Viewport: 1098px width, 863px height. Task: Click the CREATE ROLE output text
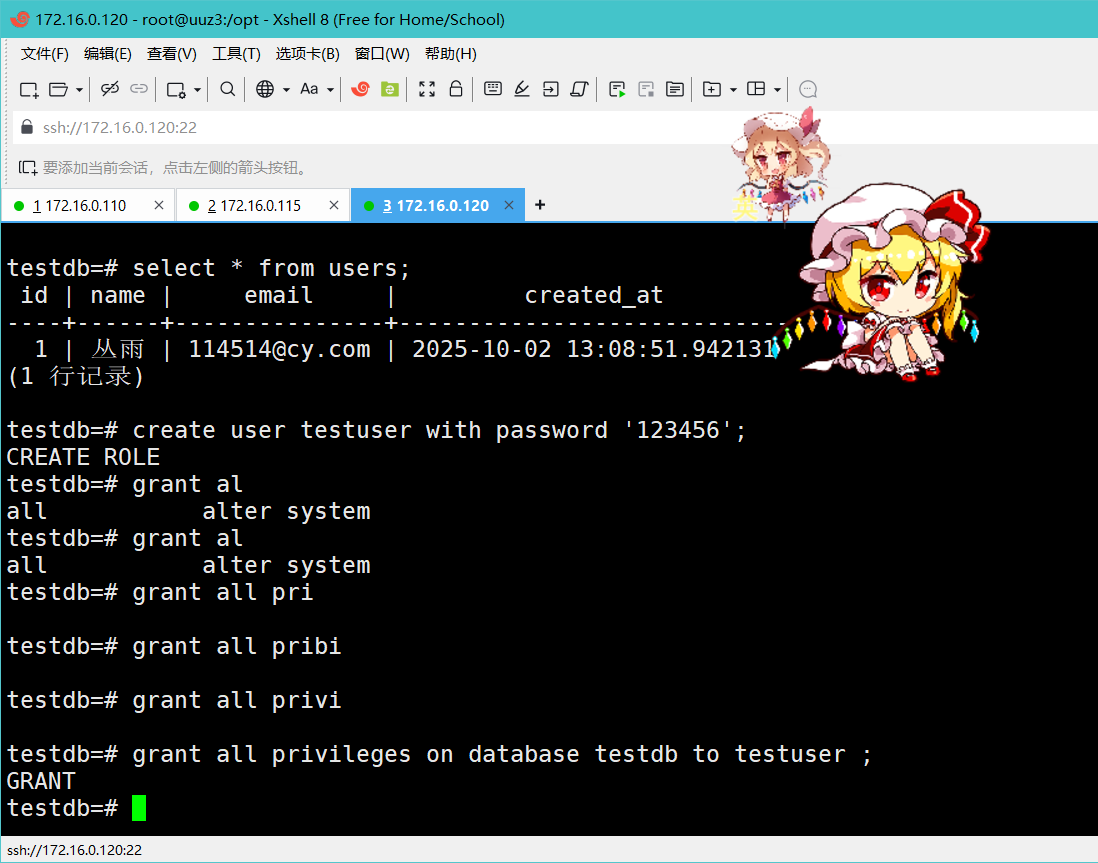83,457
